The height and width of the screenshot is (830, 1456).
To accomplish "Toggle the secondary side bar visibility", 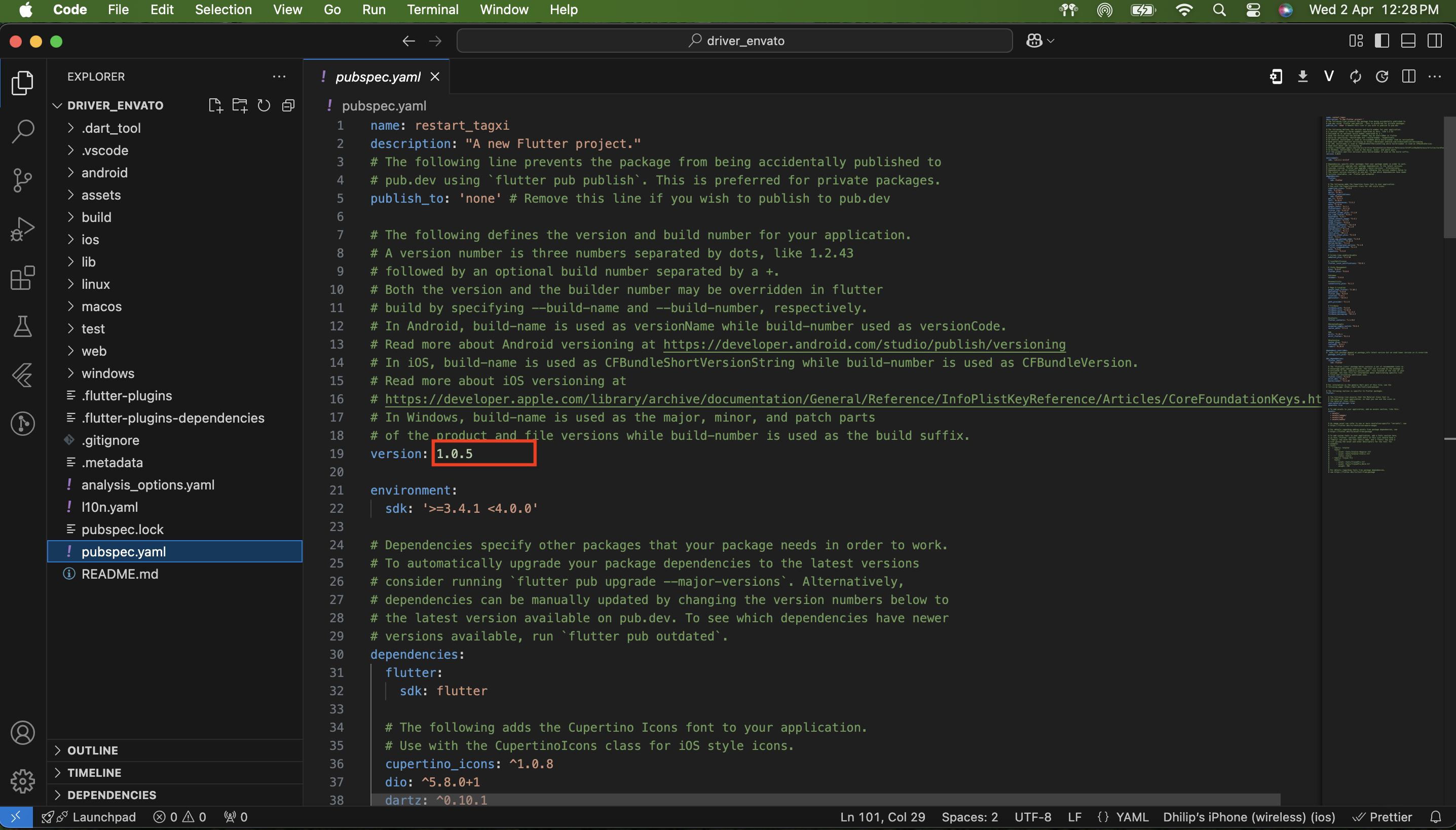I will pos(1435,41).
